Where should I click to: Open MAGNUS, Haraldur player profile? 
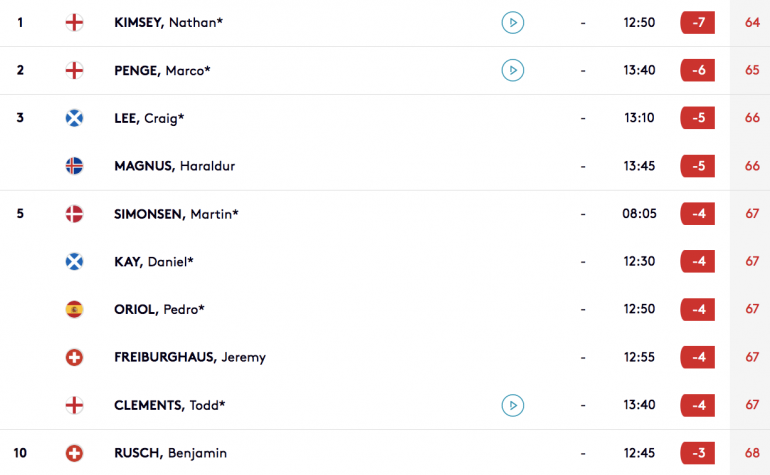174,166
